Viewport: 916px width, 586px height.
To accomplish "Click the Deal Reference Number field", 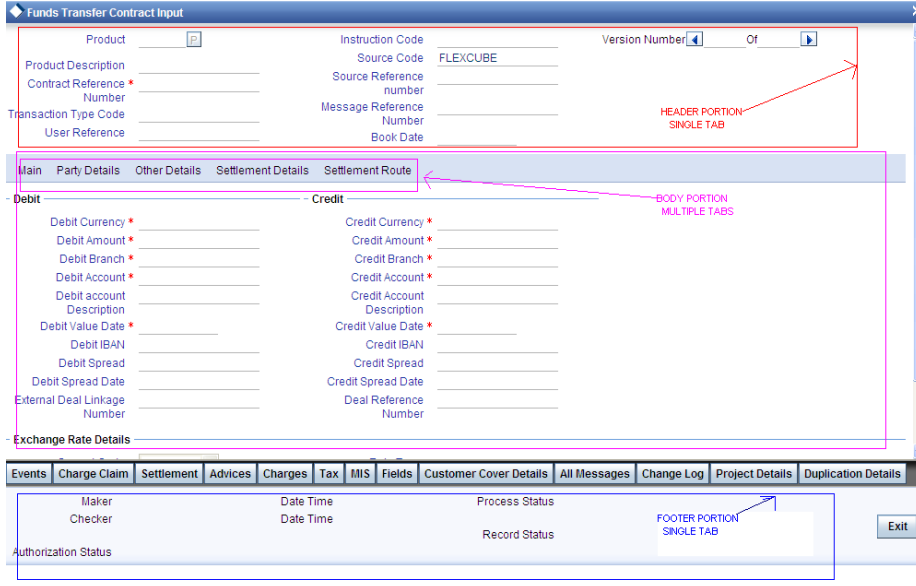I will 498,400.
